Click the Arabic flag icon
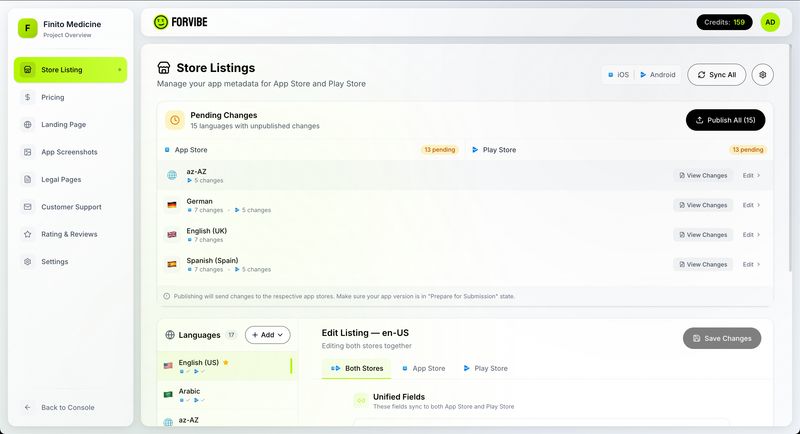The height and width of the screenshot is (434, 800). tap(168, 395)
